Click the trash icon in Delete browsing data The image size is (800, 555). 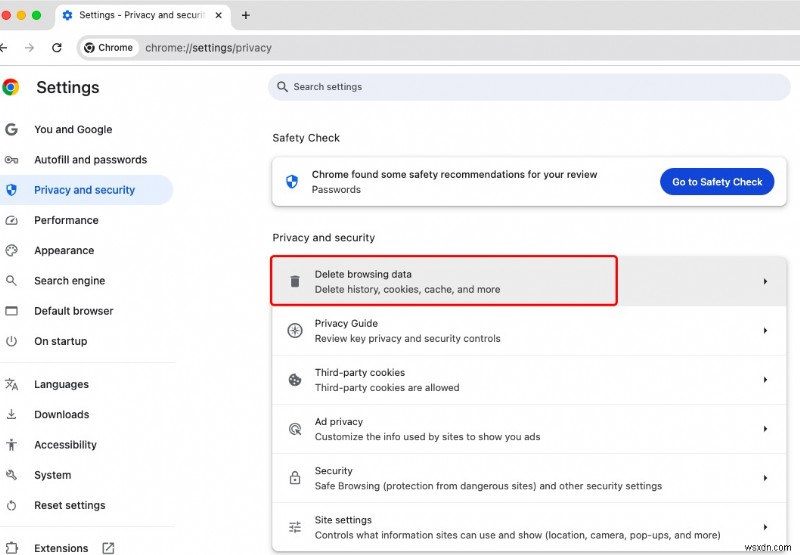pos(295,281)
